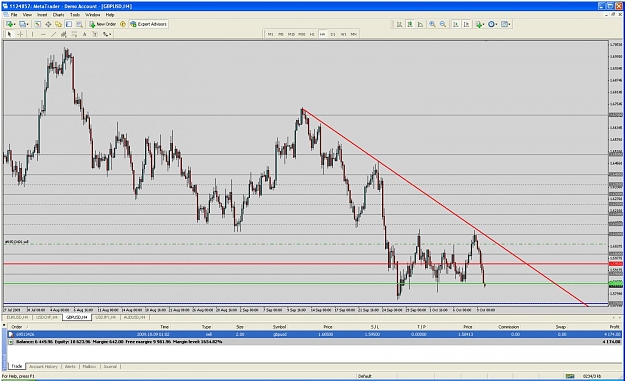625x381 pixels.
Task: Toggle the Auto Scroll icon
Action: pyautogui.click(x=456, y=24)
